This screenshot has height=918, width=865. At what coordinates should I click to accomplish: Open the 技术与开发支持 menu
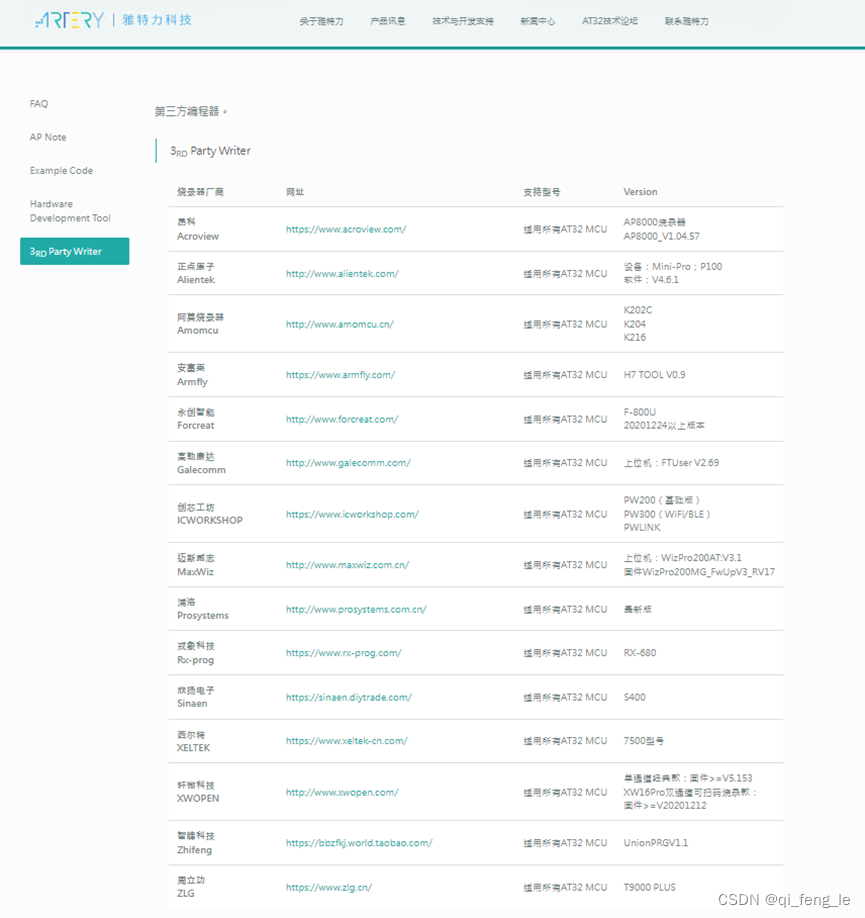463,21
